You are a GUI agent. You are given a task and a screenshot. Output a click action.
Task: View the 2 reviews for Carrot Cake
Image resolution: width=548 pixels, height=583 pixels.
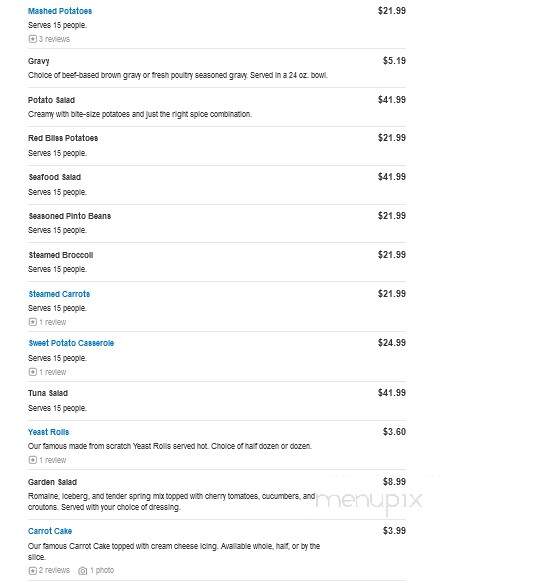[x=54, y=570]
